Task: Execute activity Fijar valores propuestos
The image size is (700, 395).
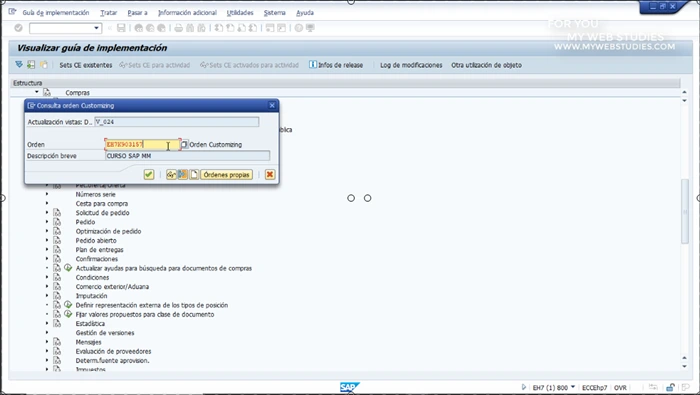Action: pyautogui.click(x=68, y=314)
